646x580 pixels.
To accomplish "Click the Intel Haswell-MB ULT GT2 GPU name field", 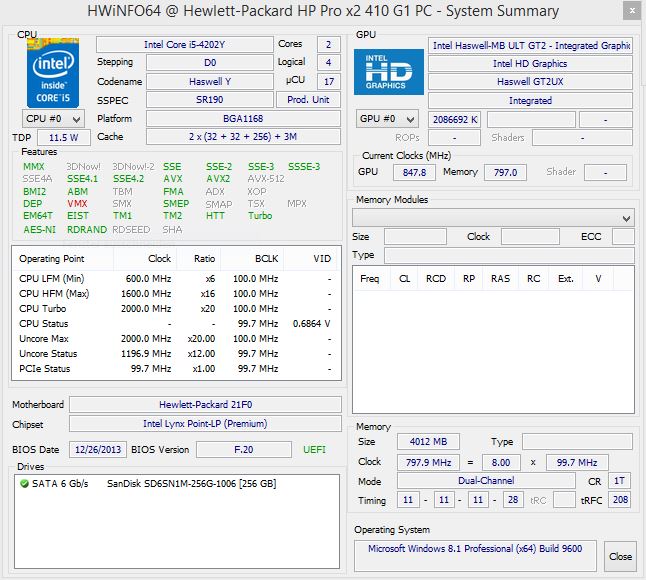I will [x=530, y=45].
